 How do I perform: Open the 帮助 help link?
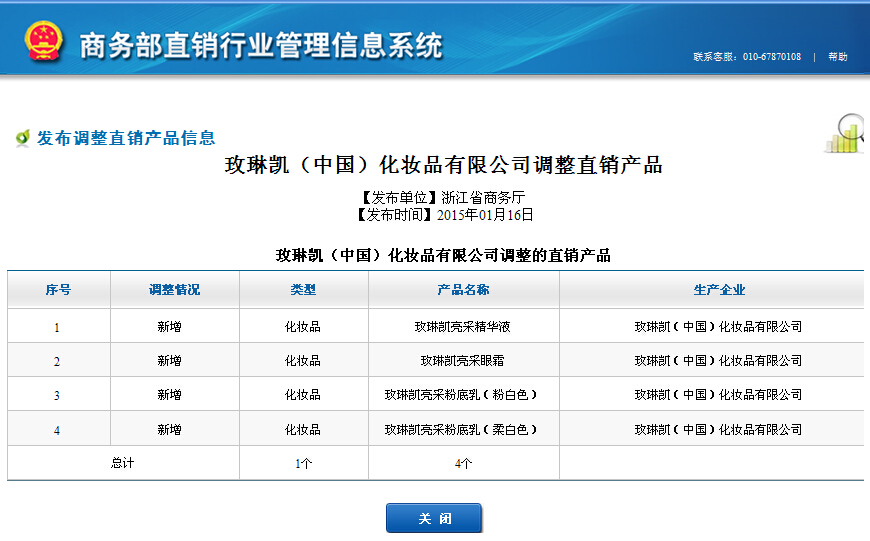coord(837,57)
